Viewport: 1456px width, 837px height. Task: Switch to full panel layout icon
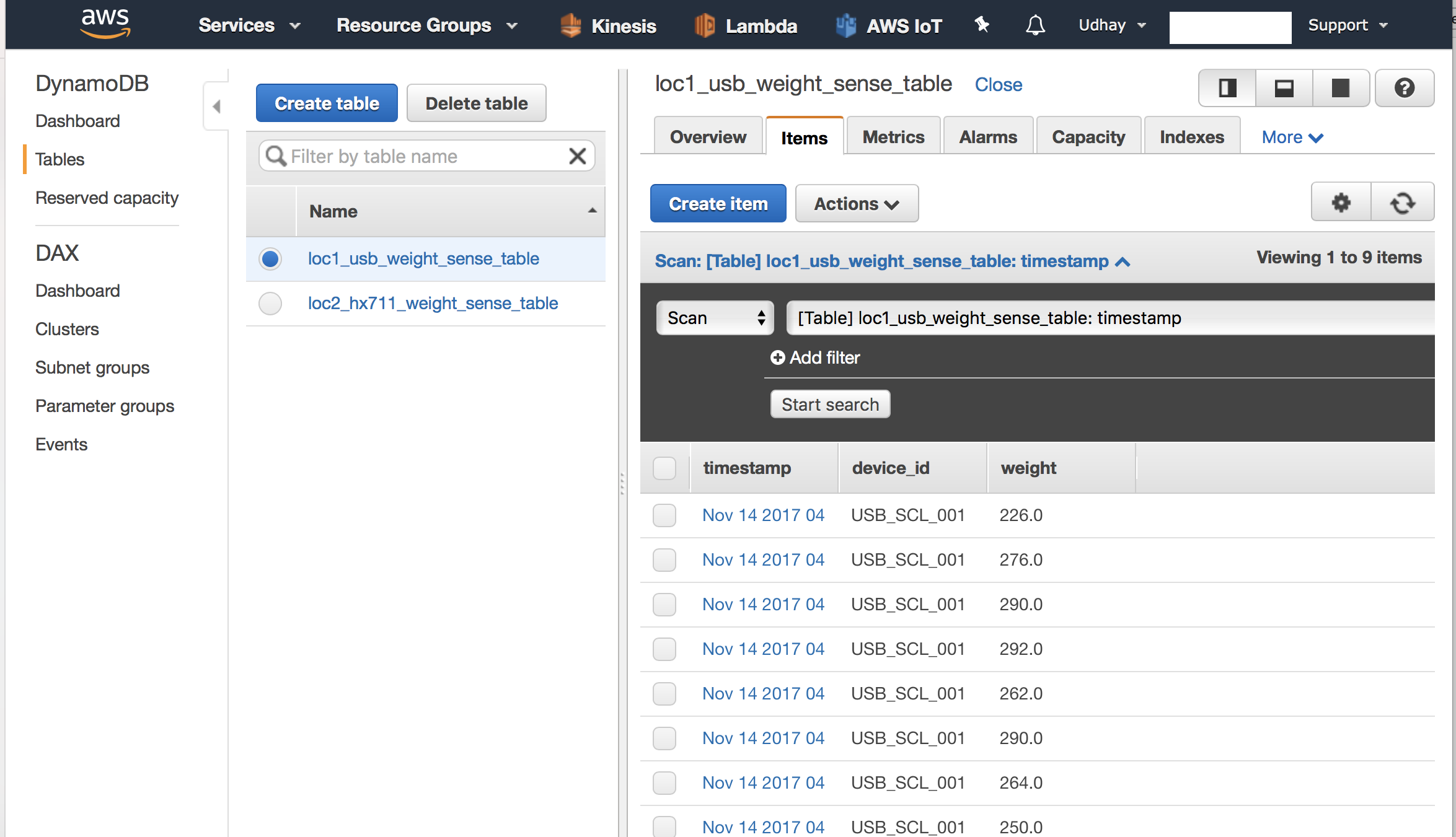1340,88
